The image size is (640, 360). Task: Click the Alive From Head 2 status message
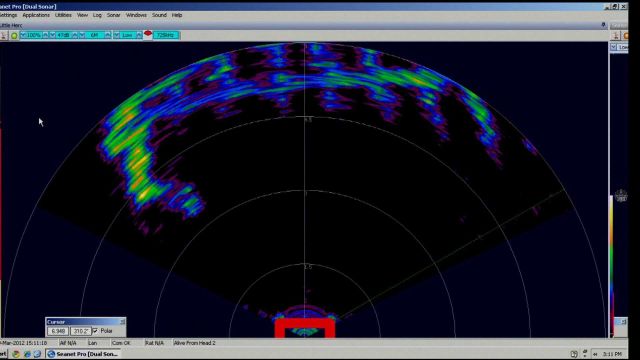195,343
